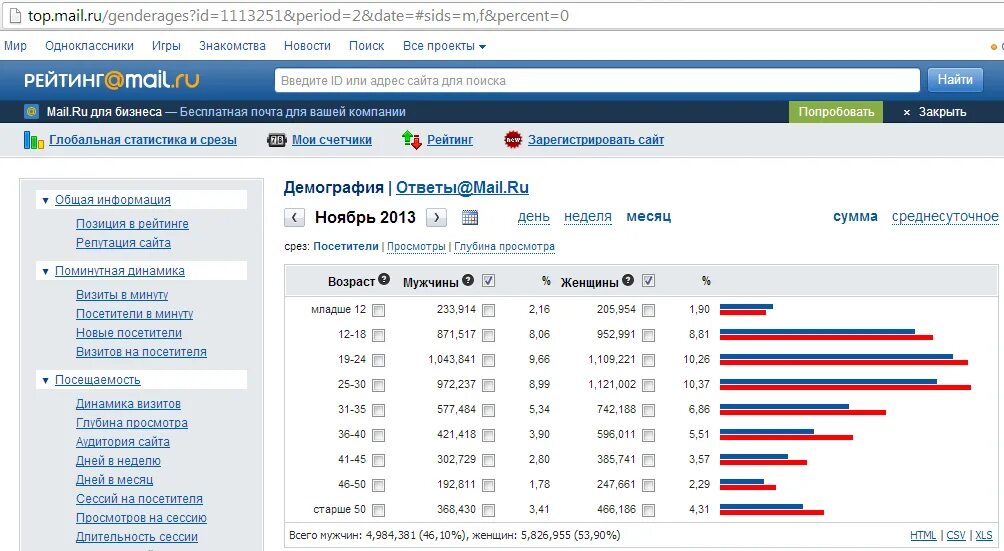Open Новости in top menu

click(307, 46)
